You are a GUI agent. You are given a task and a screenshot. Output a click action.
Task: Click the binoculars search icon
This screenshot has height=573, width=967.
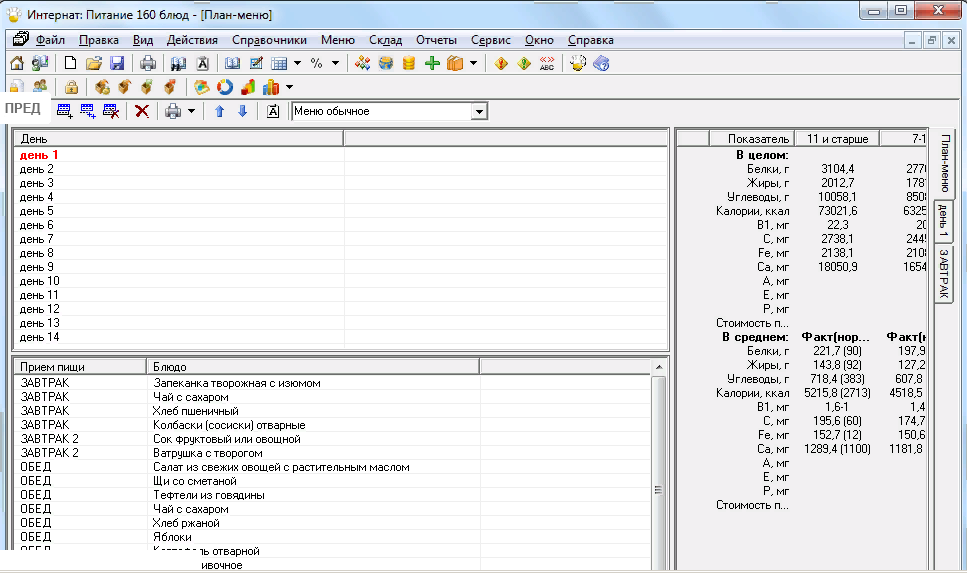(x=178, y=63)
